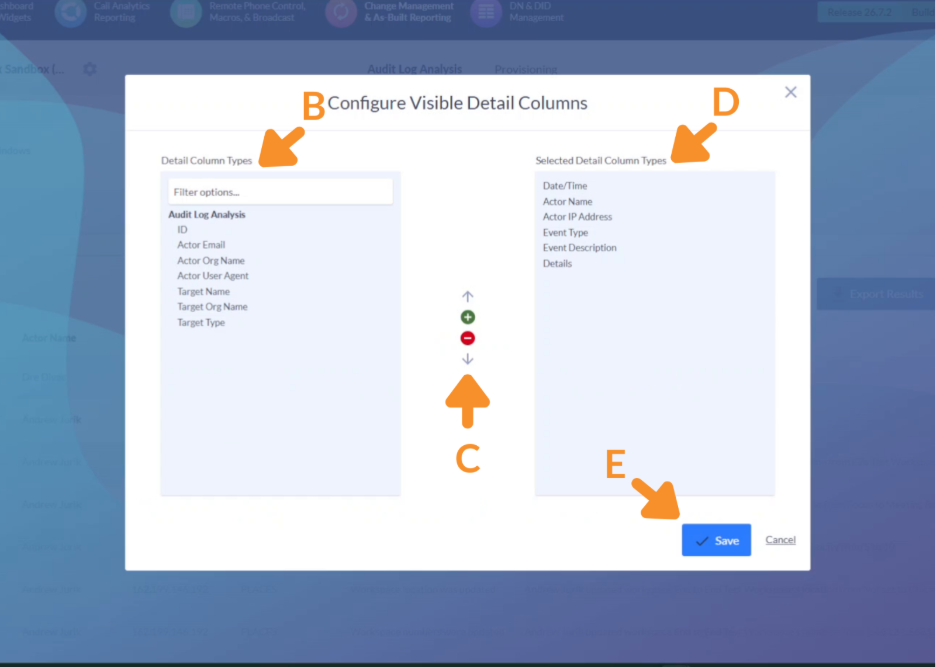
Task: Select Details in selected columns
Action: pyautogui.click(x=557, y=263)
